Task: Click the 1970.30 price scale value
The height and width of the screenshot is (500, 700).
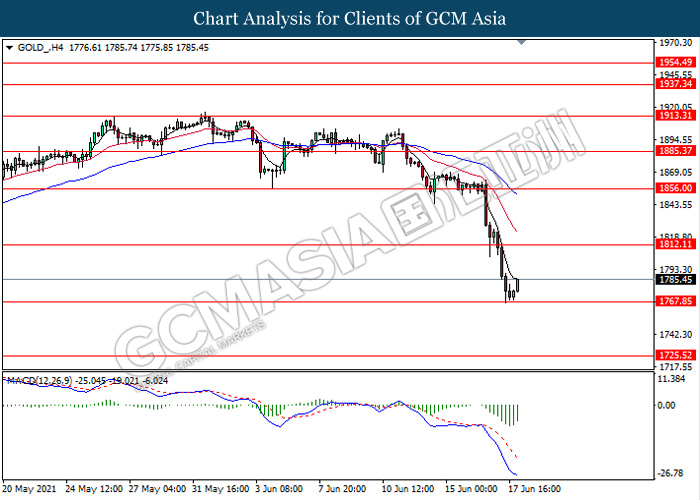Action: point(676,42)
